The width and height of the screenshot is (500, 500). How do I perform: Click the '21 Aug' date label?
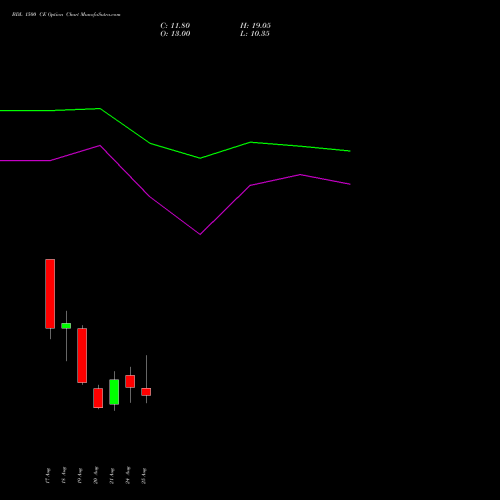pos(112,476)
